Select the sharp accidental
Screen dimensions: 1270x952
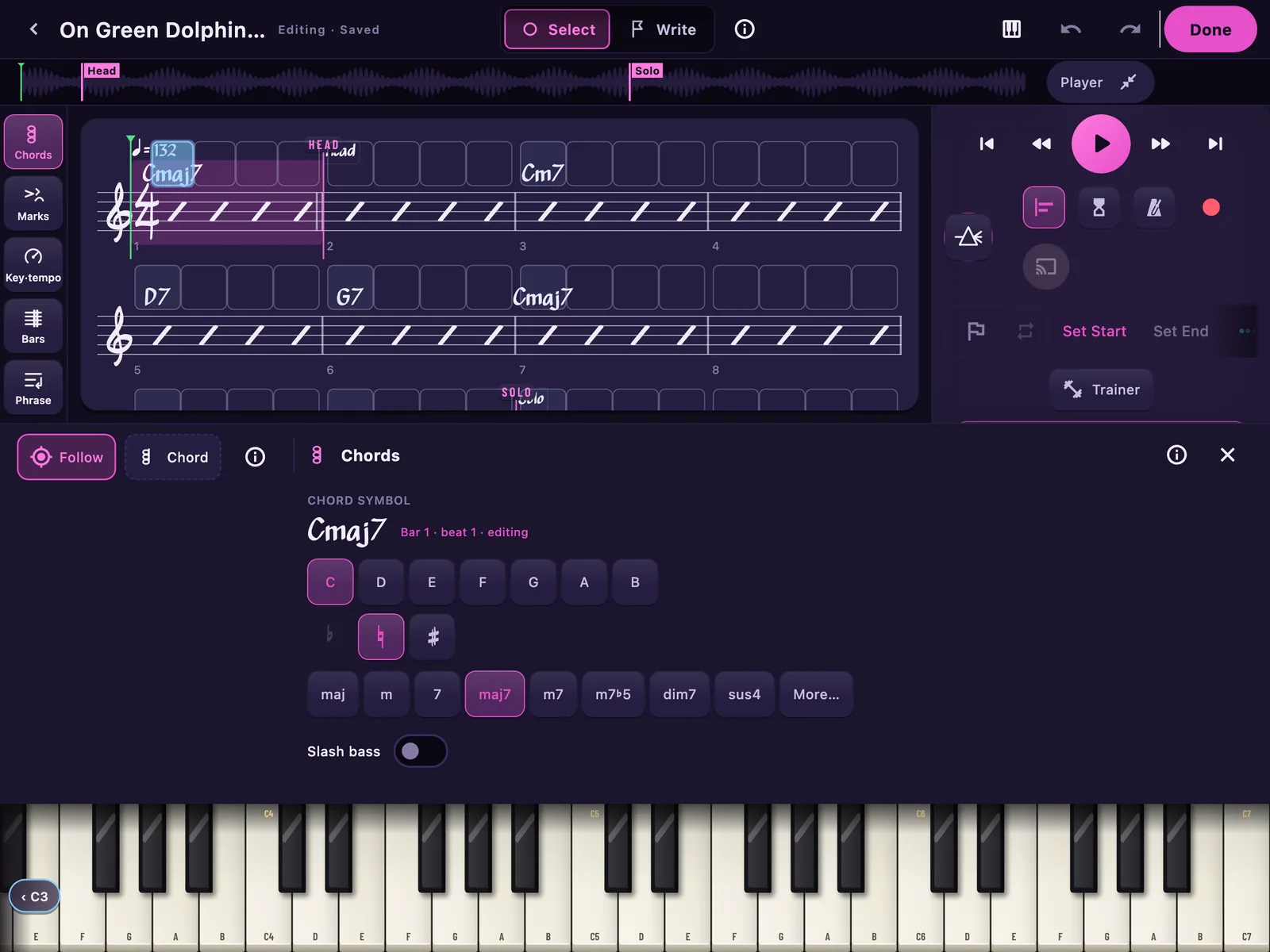click(x=433, y=636)
